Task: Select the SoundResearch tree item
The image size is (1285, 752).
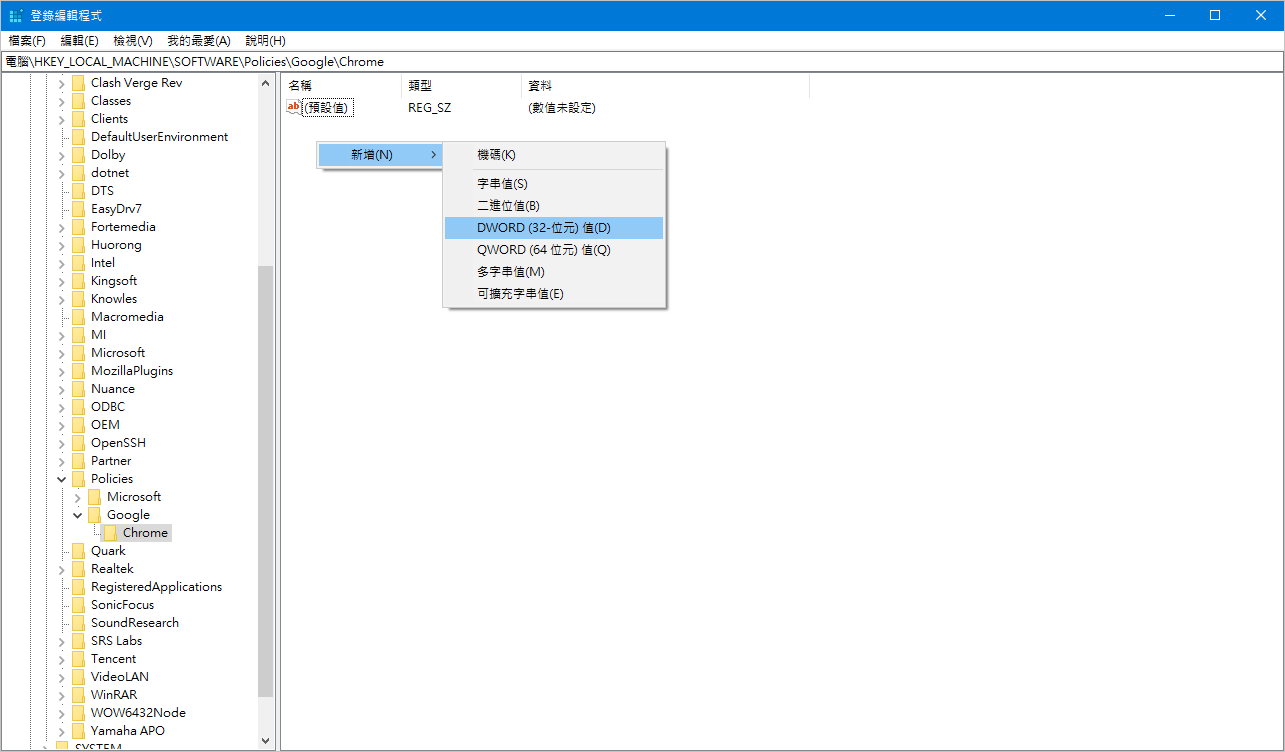Action: coord(135,623)
